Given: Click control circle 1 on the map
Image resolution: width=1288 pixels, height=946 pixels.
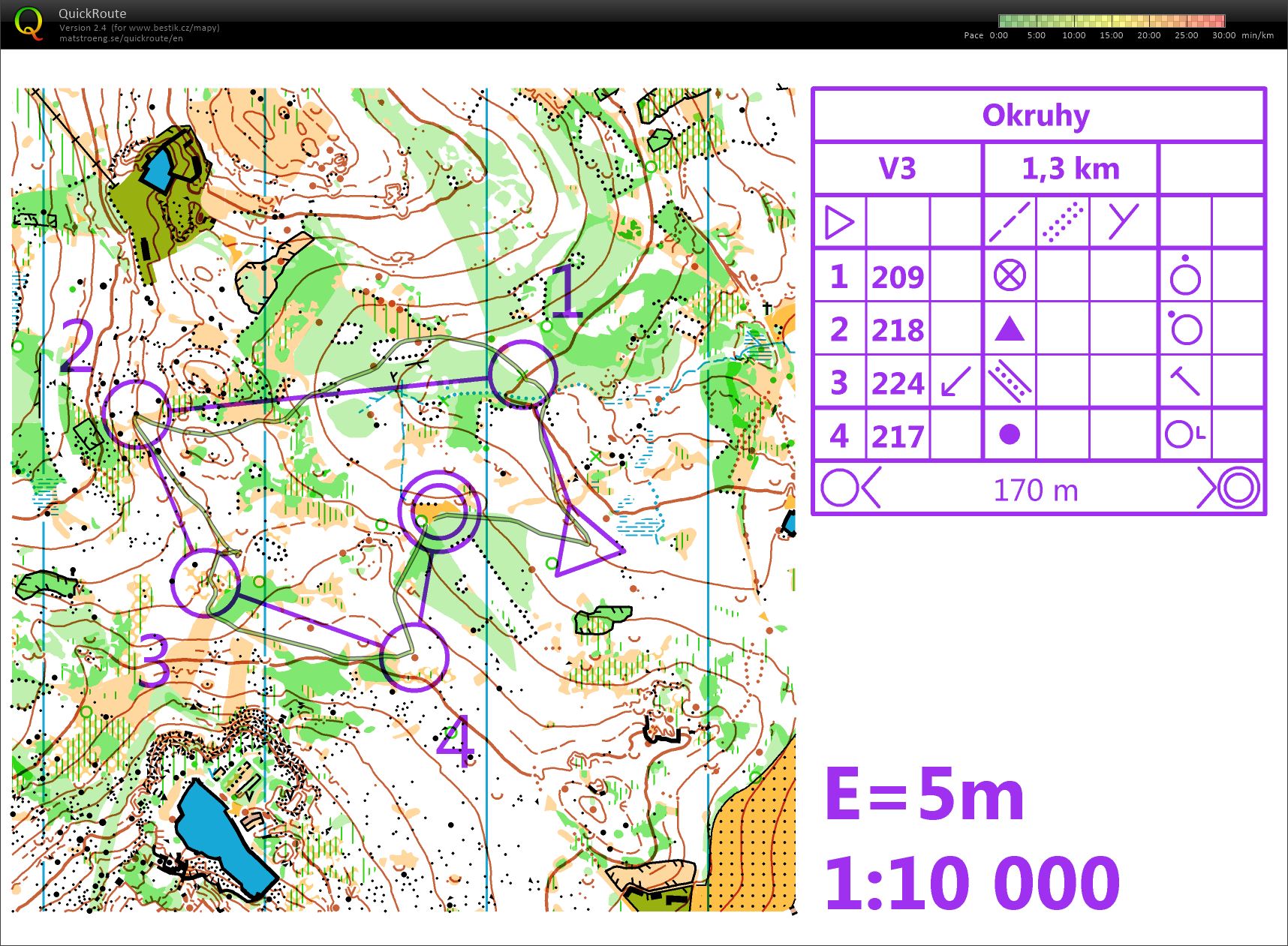Looking at the screenshot, I should click(x=522, y=374).
